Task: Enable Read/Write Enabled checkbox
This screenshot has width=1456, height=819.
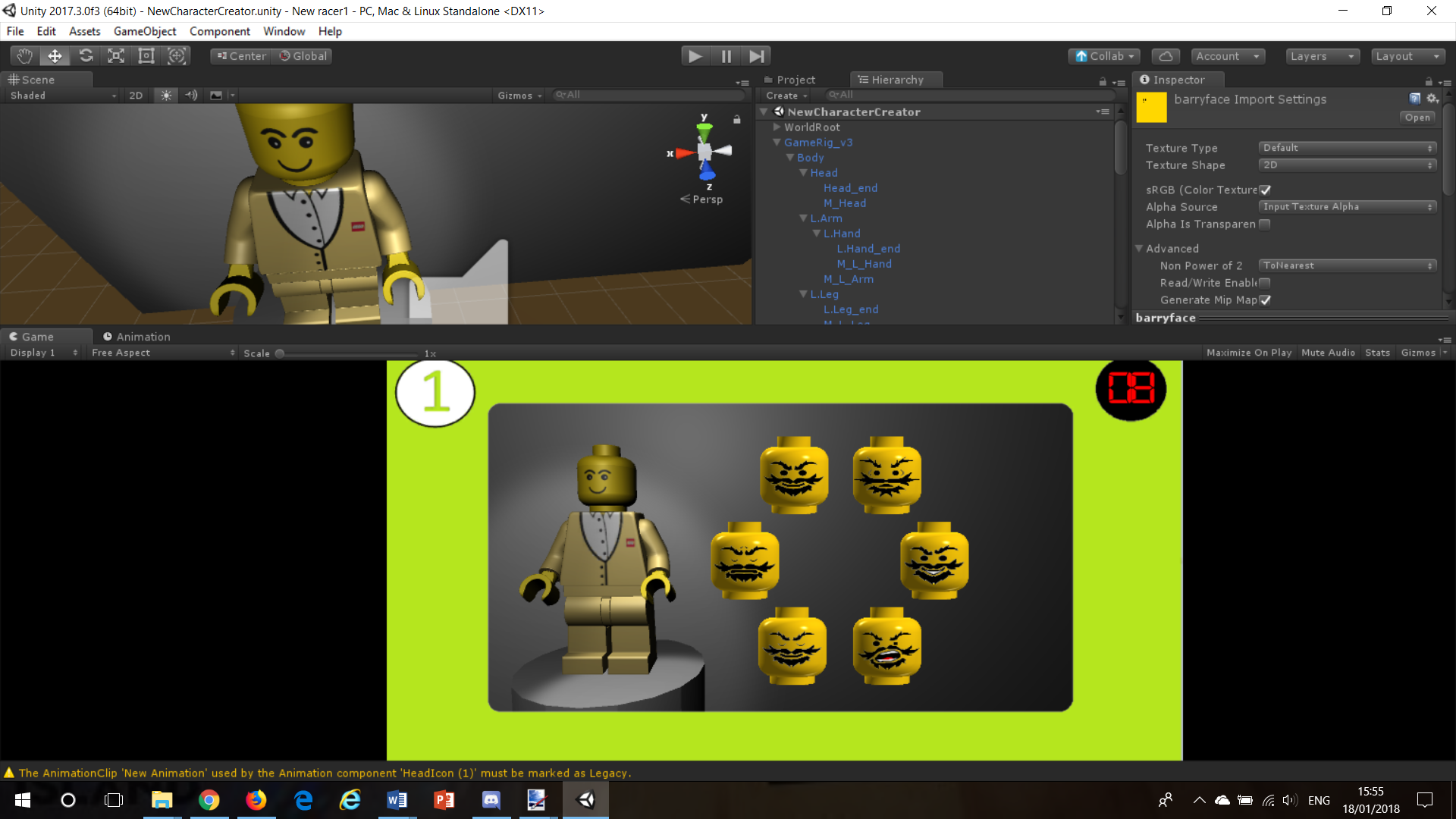Action: click(x=1265, y=283)
